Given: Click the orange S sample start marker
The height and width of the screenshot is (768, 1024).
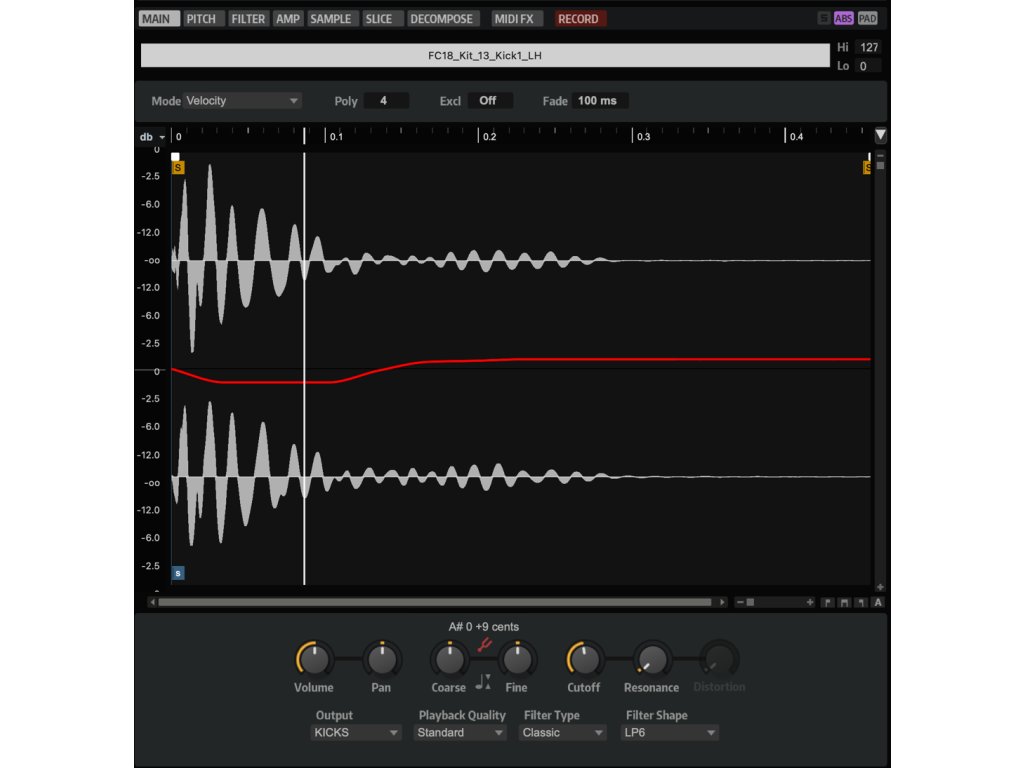Looking at the screenshot, I should click(178, 168).
